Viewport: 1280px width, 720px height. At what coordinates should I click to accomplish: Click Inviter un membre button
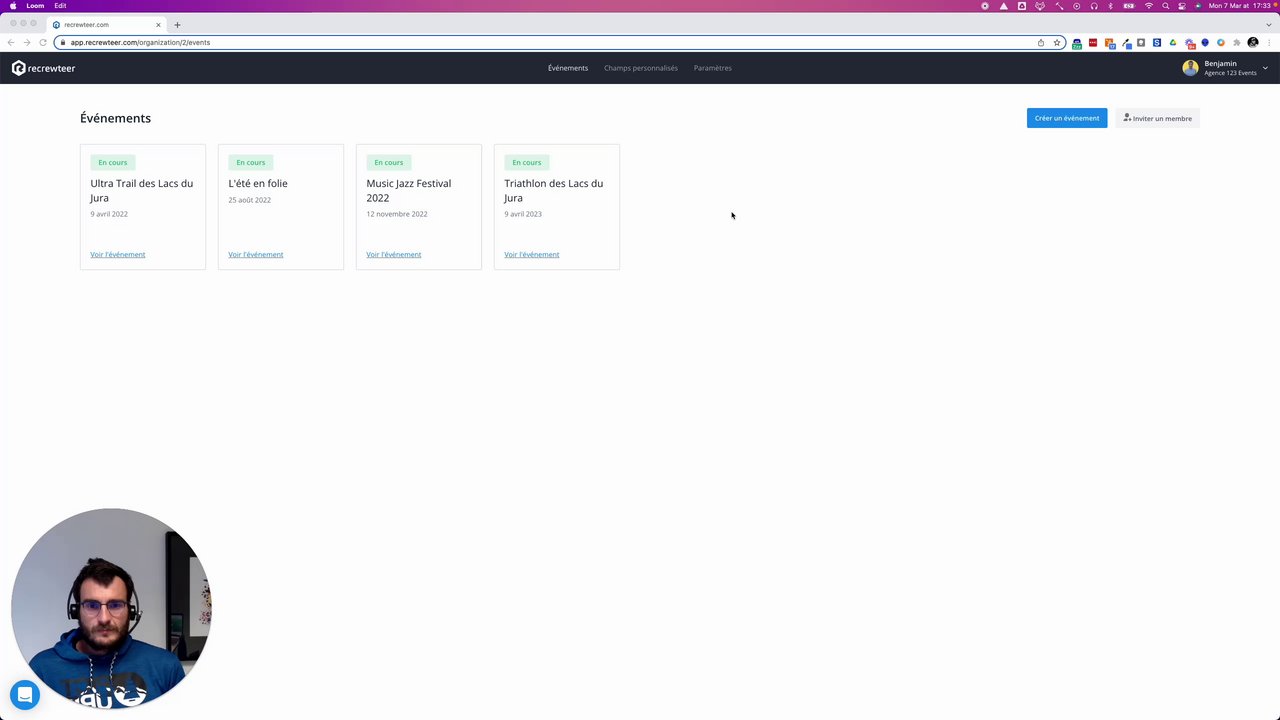coord(1157,118)
